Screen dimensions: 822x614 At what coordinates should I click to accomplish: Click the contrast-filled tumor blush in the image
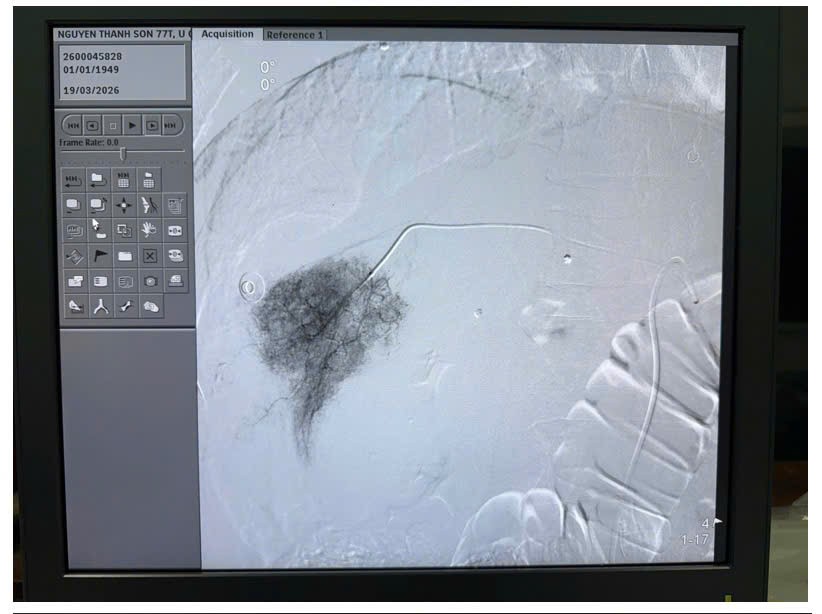click(320, 320)
